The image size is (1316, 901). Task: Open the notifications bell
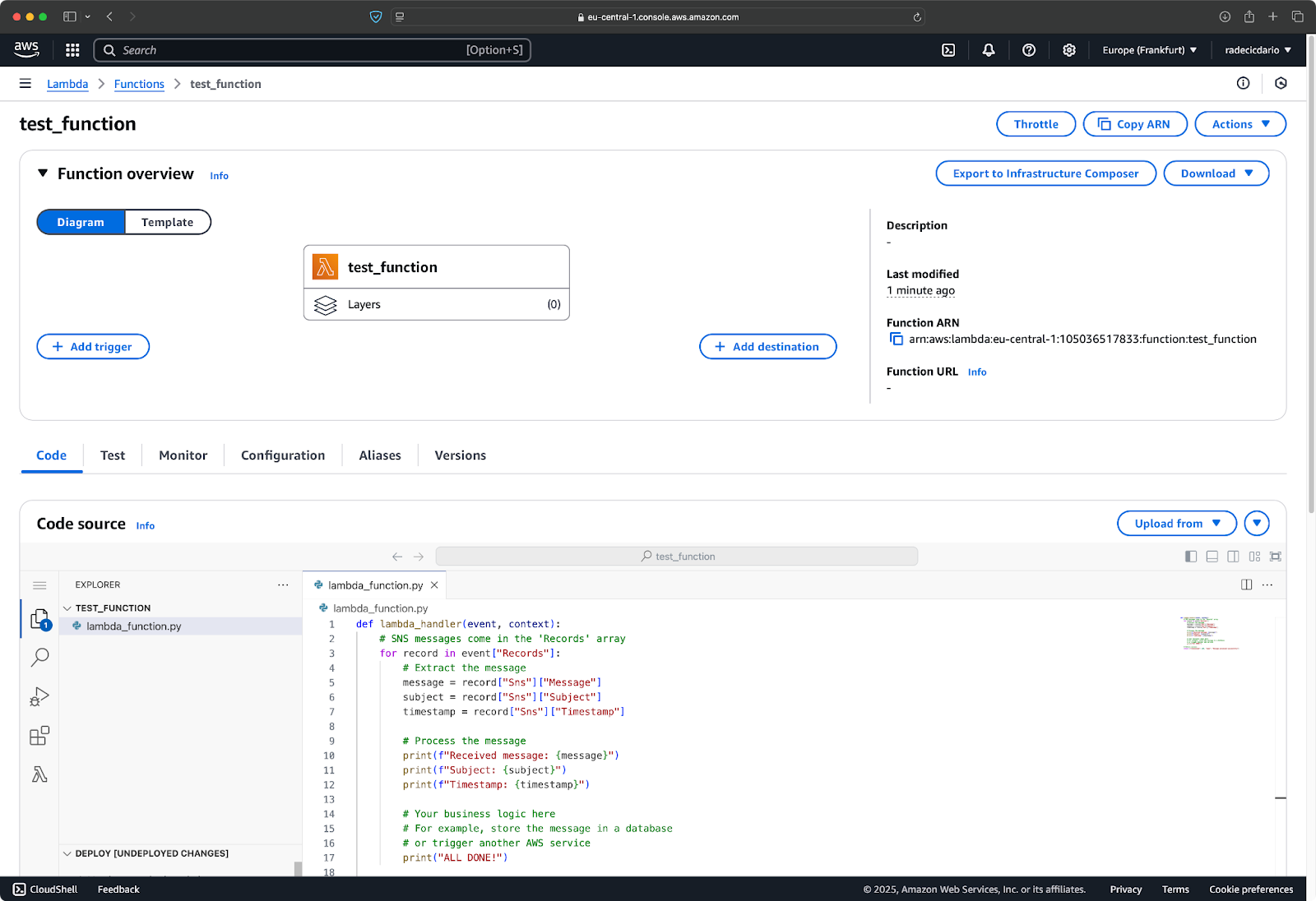point(989,50)
